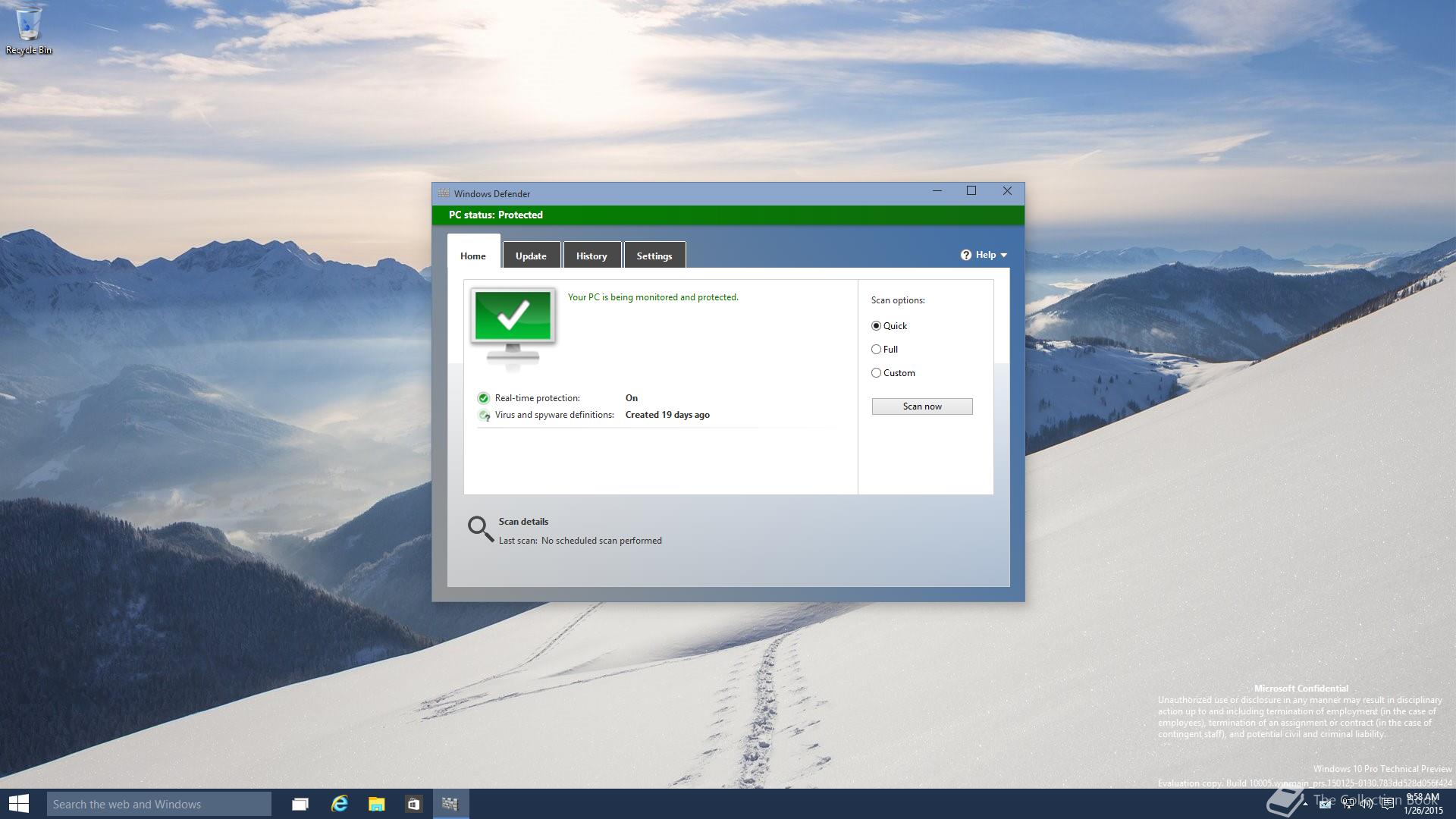Show hidden tray icons arrow
This screenshot has width=1456, height=819.
tap(1305, 804)
